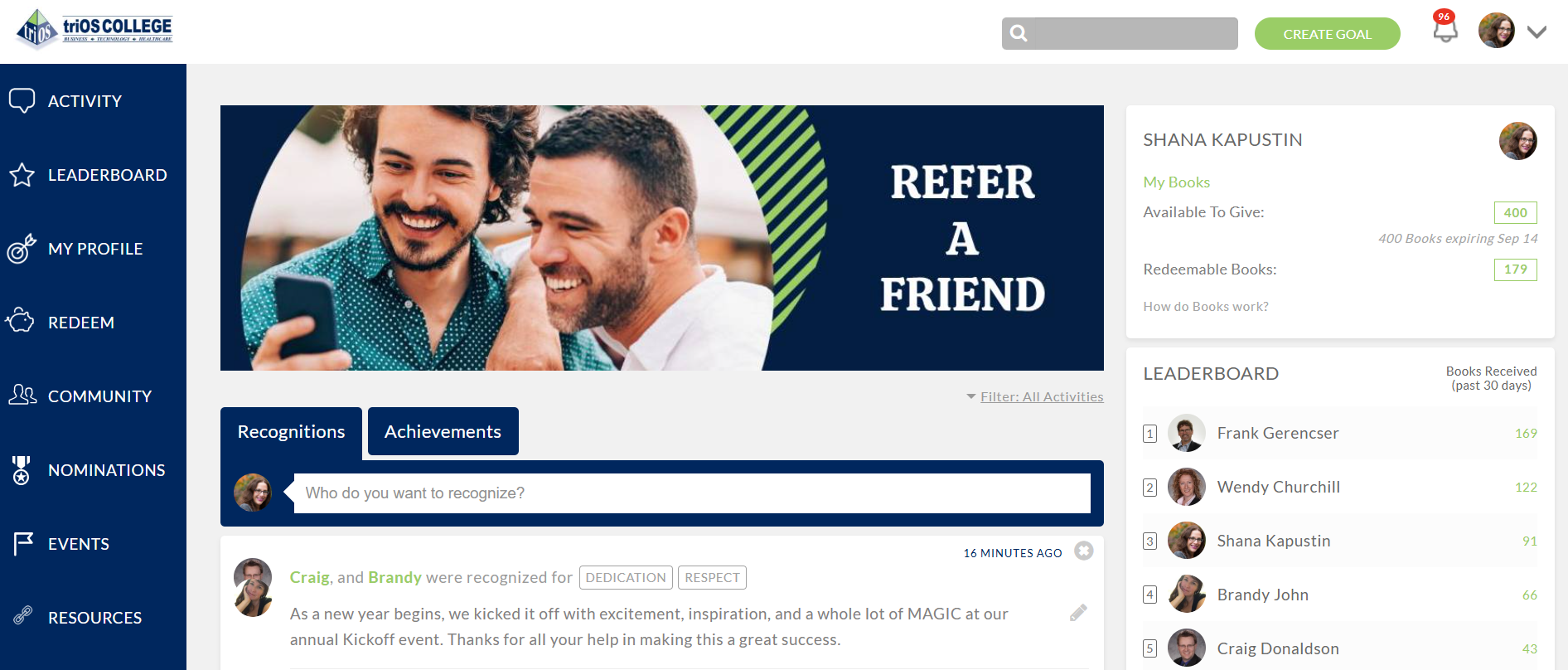Open the Filter: All Activities dropdown
The width and height of the screenshot is (1568, 670).
[1035, 397]
